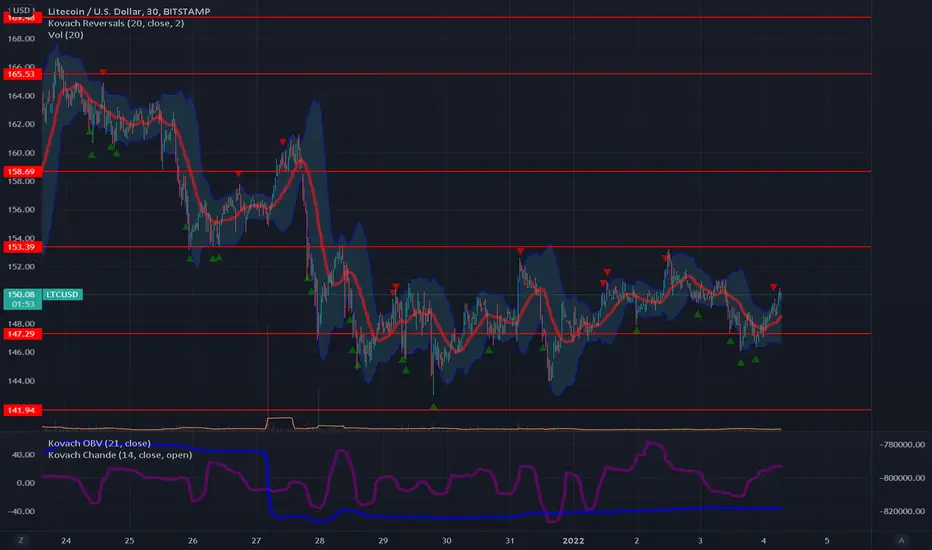Click the 160.00 price axis value

coord(21,153)
